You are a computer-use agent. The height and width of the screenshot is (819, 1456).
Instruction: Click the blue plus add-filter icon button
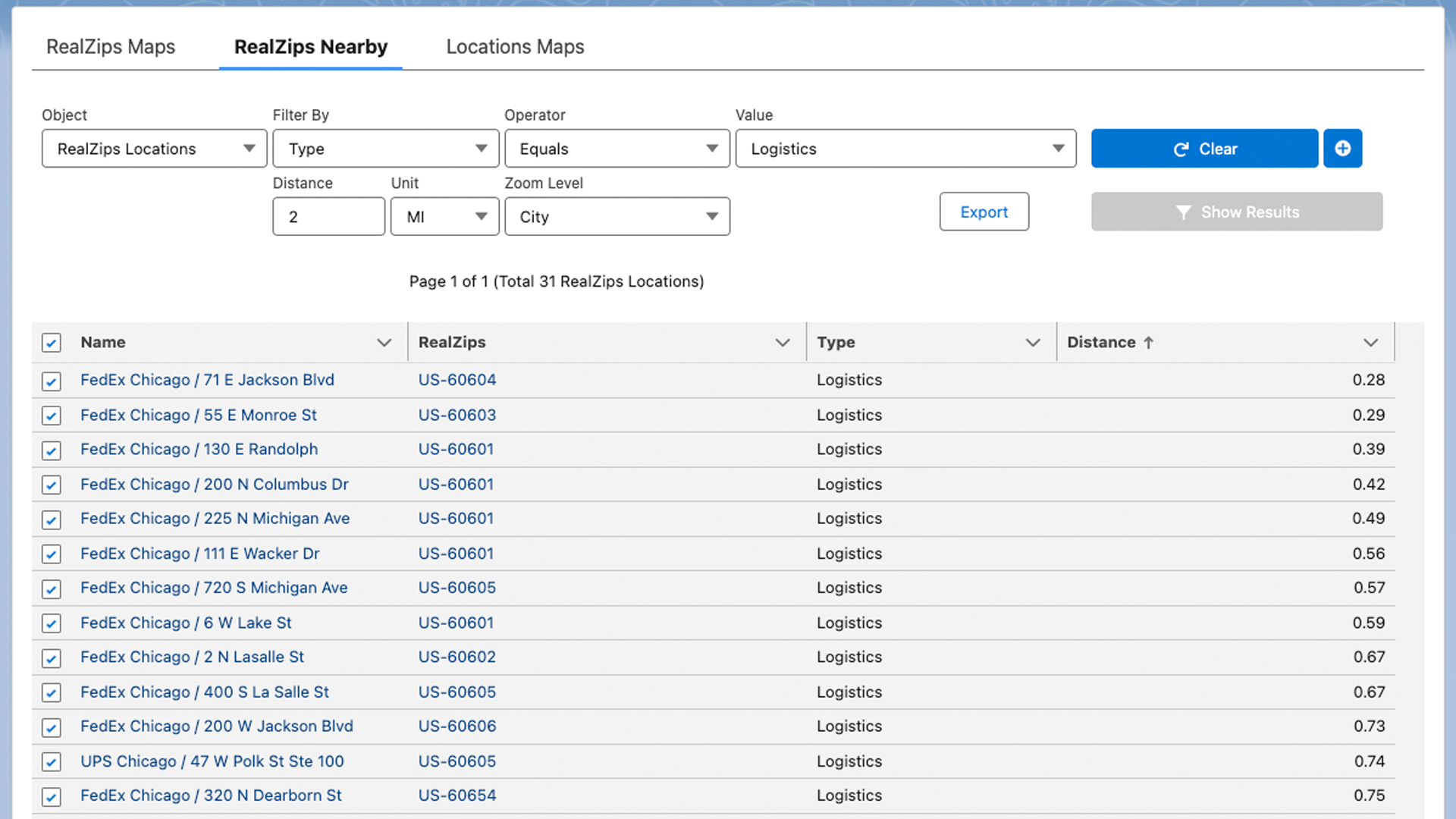point(1342,149)
